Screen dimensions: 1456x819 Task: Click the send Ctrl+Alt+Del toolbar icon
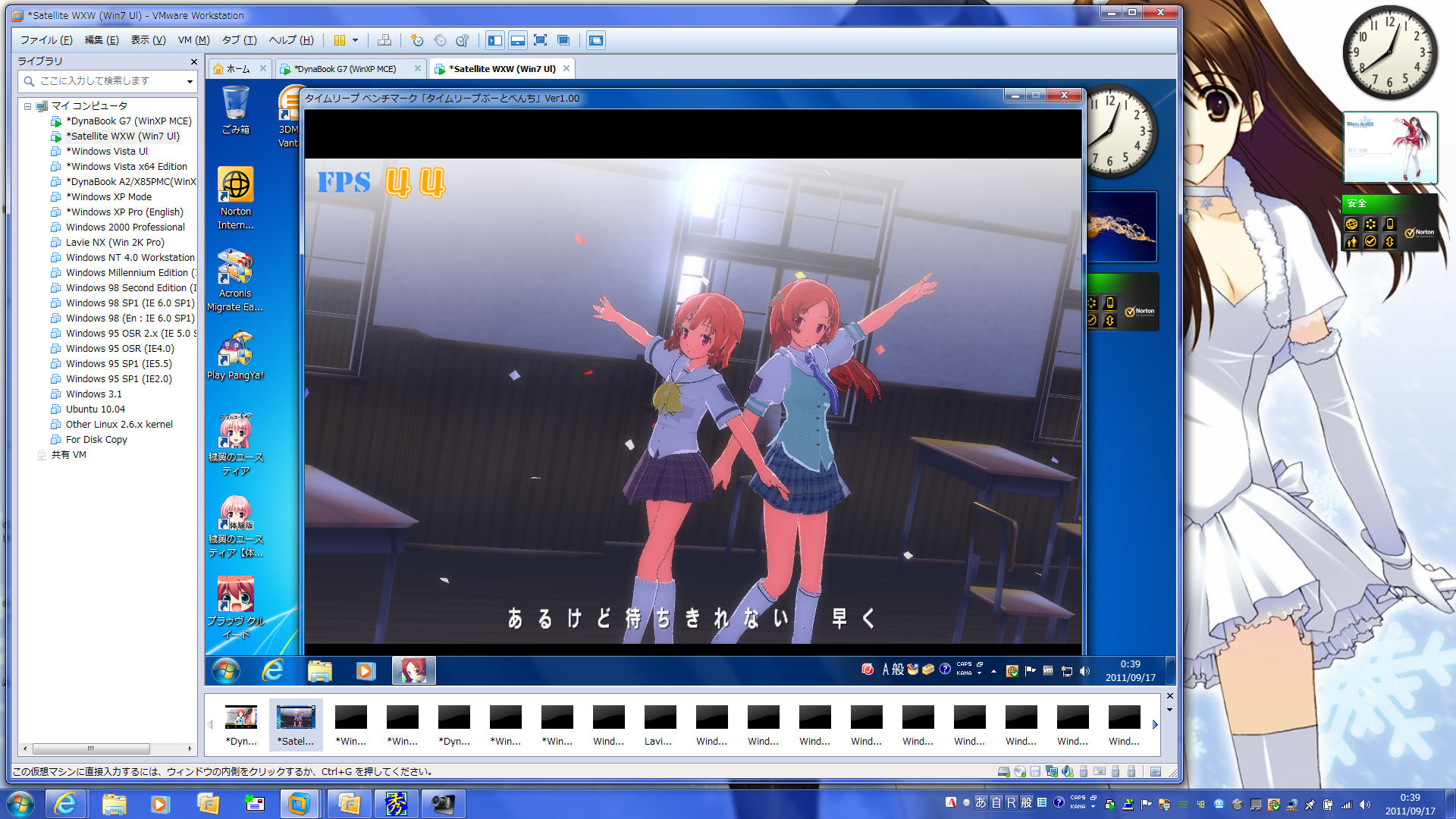pyautogui.click(x=384, y=40)
